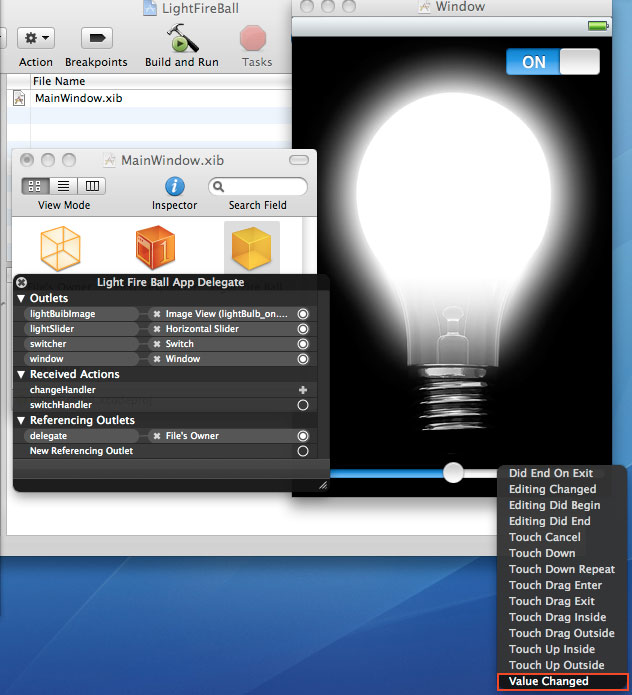Image resolution: width=632 pixels, height=695 pixels.
Task: Choose Touch Down event
Action: click(542, 554)
